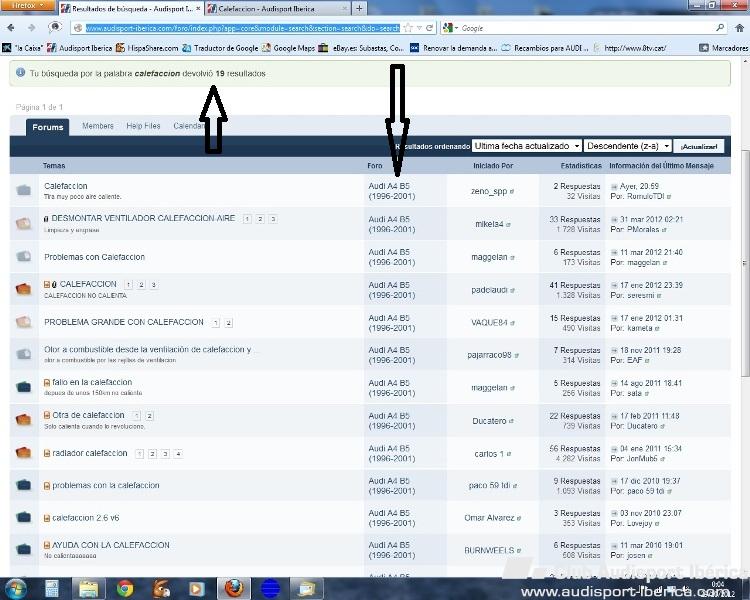Screen dimensions: 750x600
Task: Open user profile mikela4
Action: tap(489, 224)
